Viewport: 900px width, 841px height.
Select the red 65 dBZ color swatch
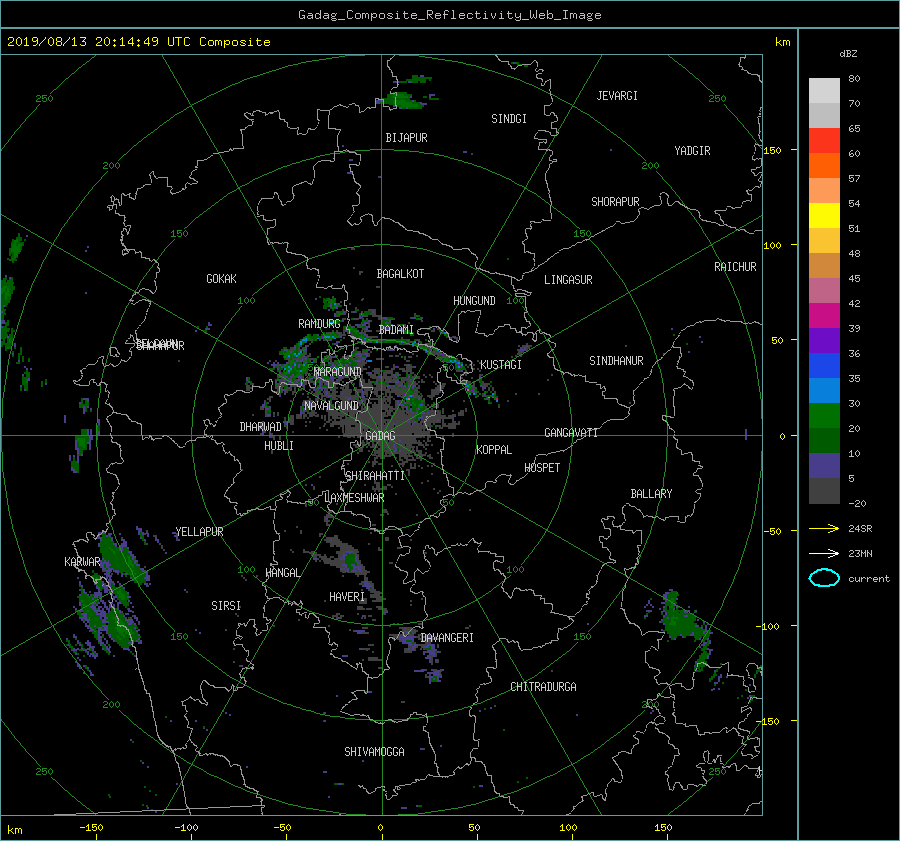coord(824,140)
